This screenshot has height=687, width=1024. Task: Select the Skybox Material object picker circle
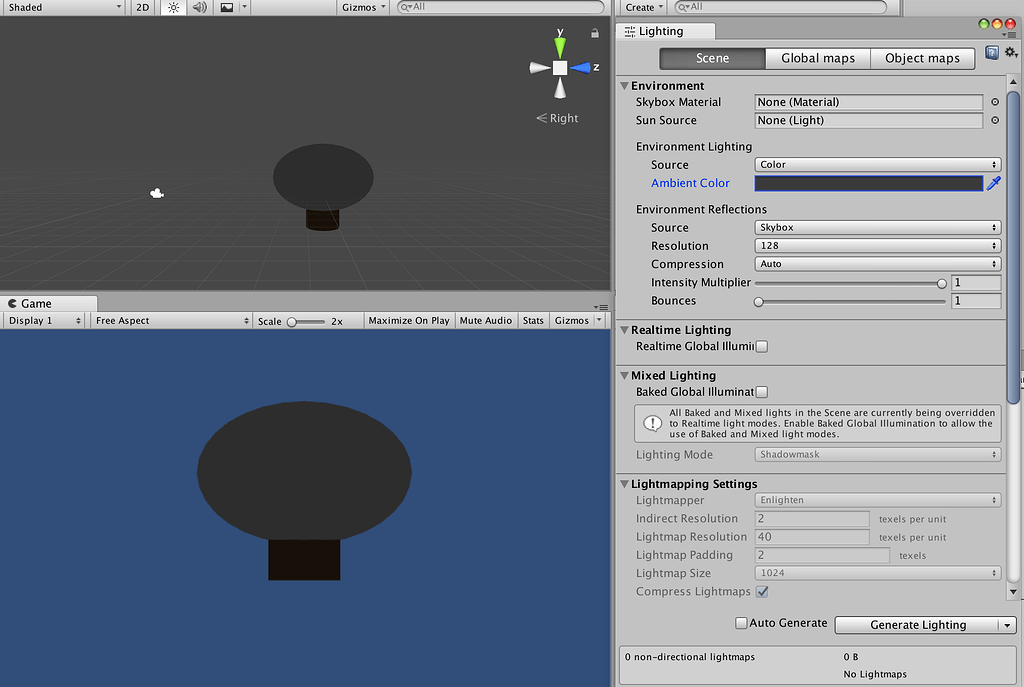pos(994,102)
